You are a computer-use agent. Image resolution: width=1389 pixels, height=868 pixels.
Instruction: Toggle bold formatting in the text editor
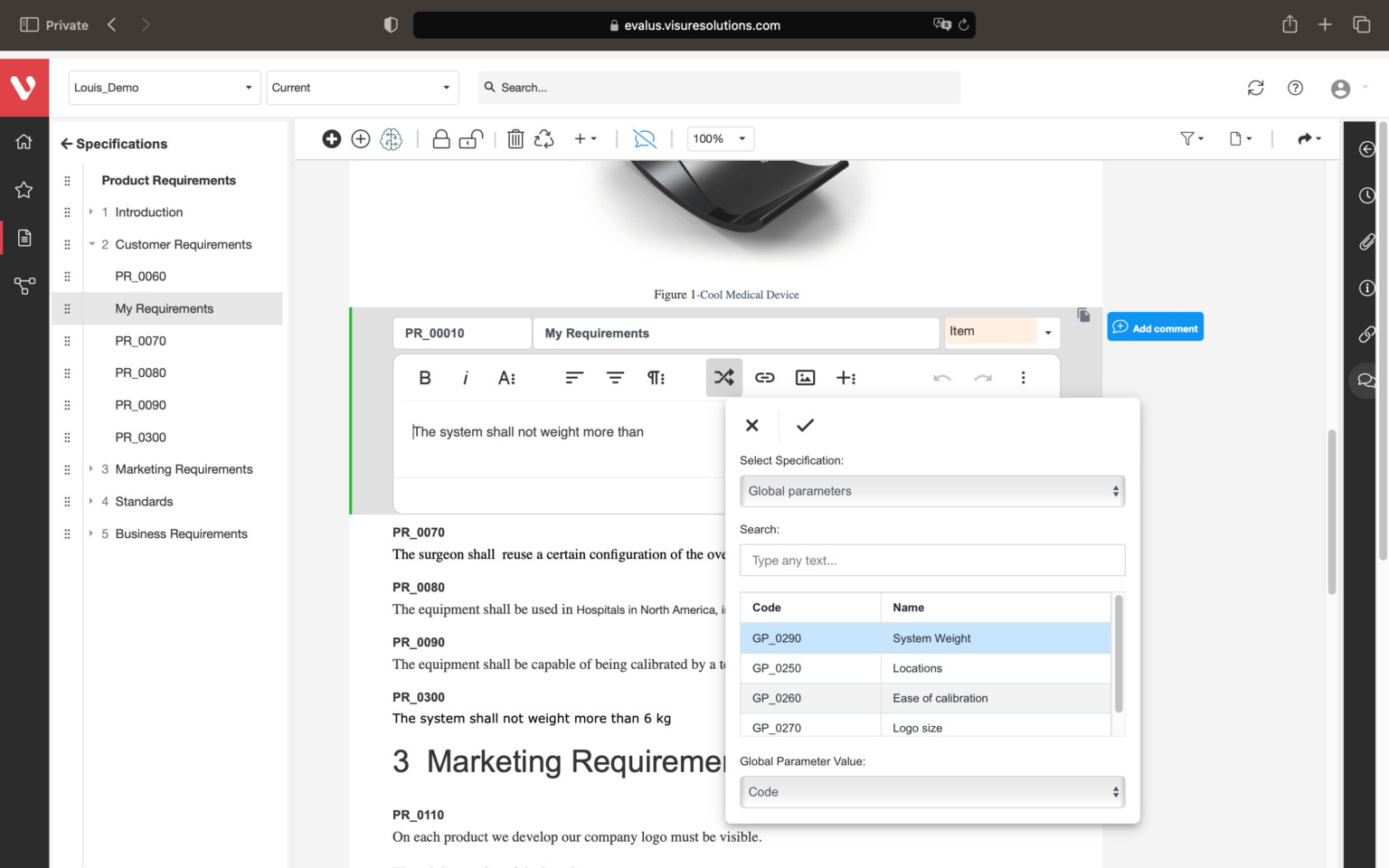point(424,378)
